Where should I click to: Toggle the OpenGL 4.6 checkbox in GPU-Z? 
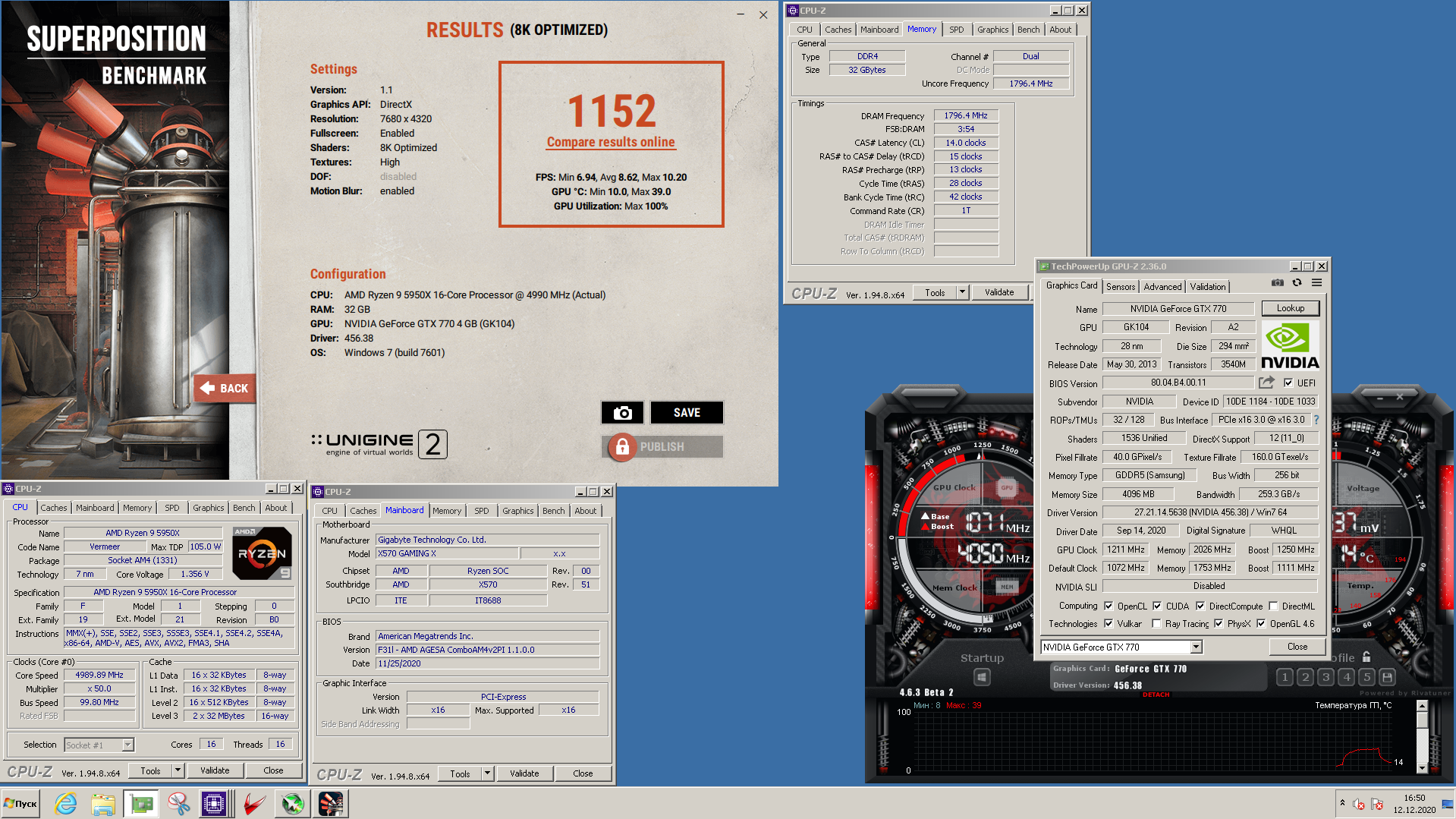coord(1261,623)
